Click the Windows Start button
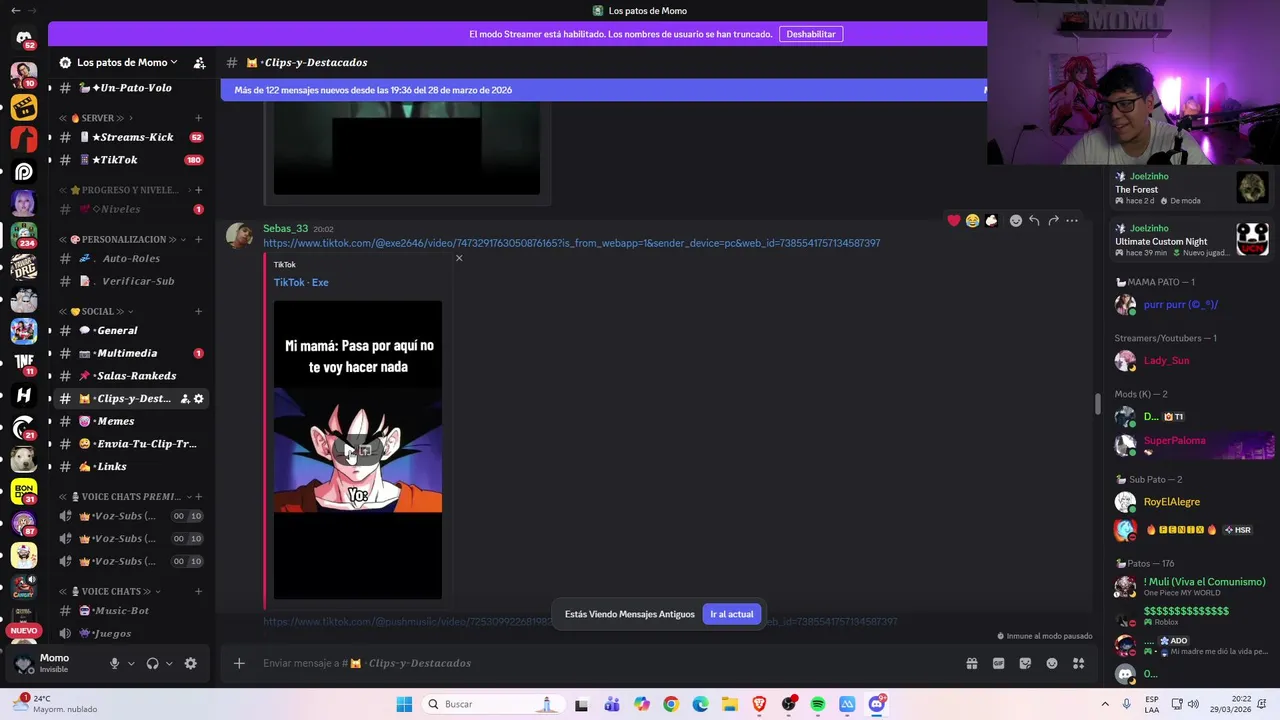 point(404,704)
